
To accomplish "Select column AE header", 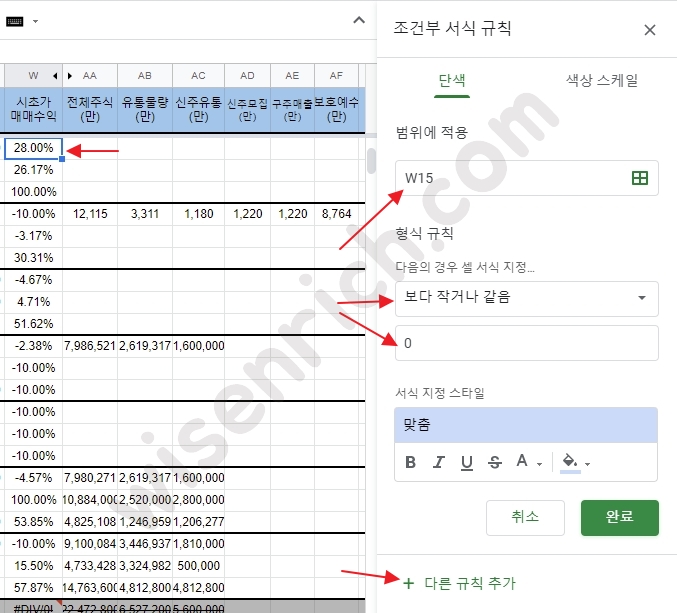I will pyautogui.click(x=292, y=76).
